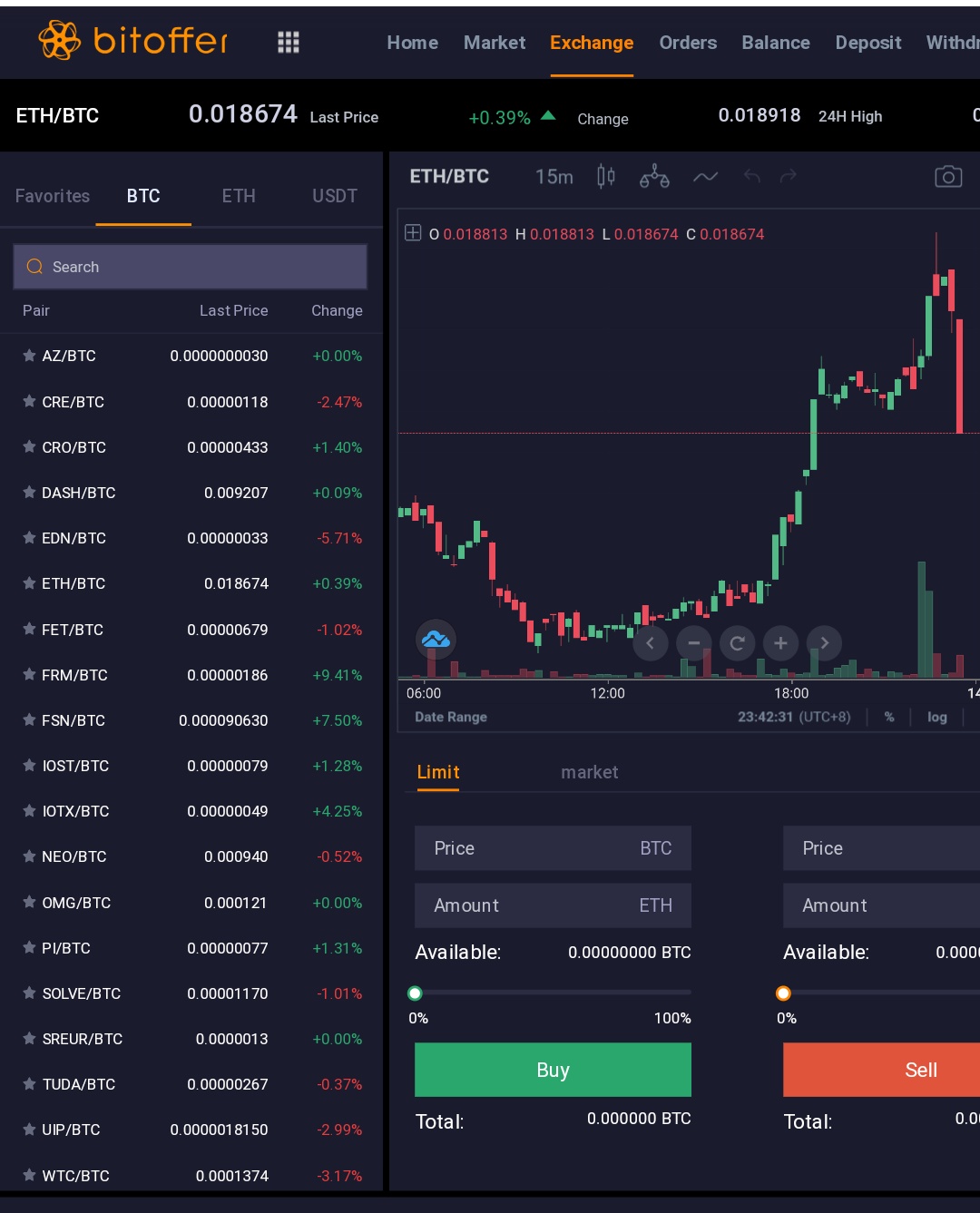Click the red Sell button
The width and height of the screenshot is (980, 1213).
click(x=881, y=1070)
